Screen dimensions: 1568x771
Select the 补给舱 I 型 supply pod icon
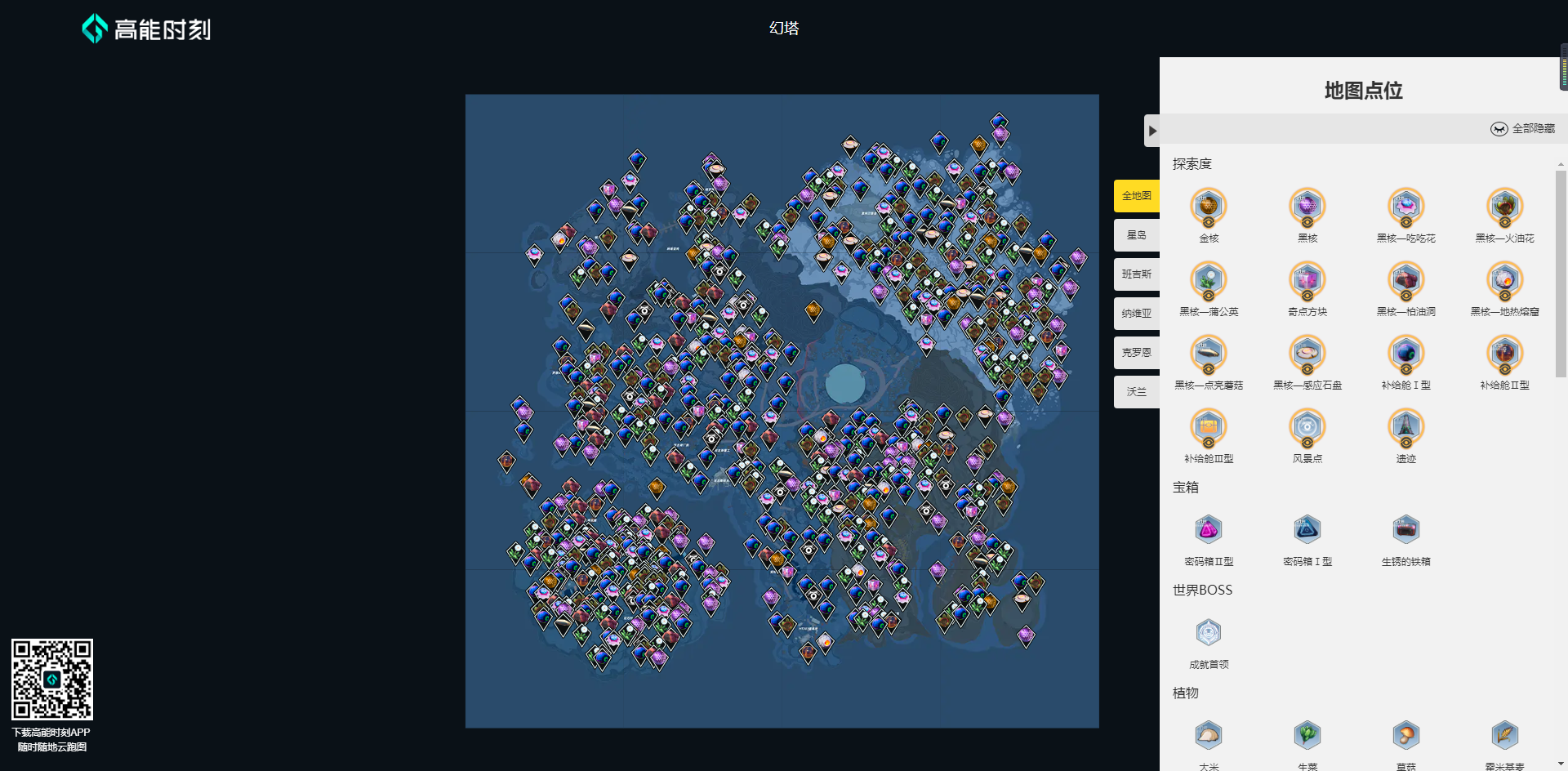1406,354
